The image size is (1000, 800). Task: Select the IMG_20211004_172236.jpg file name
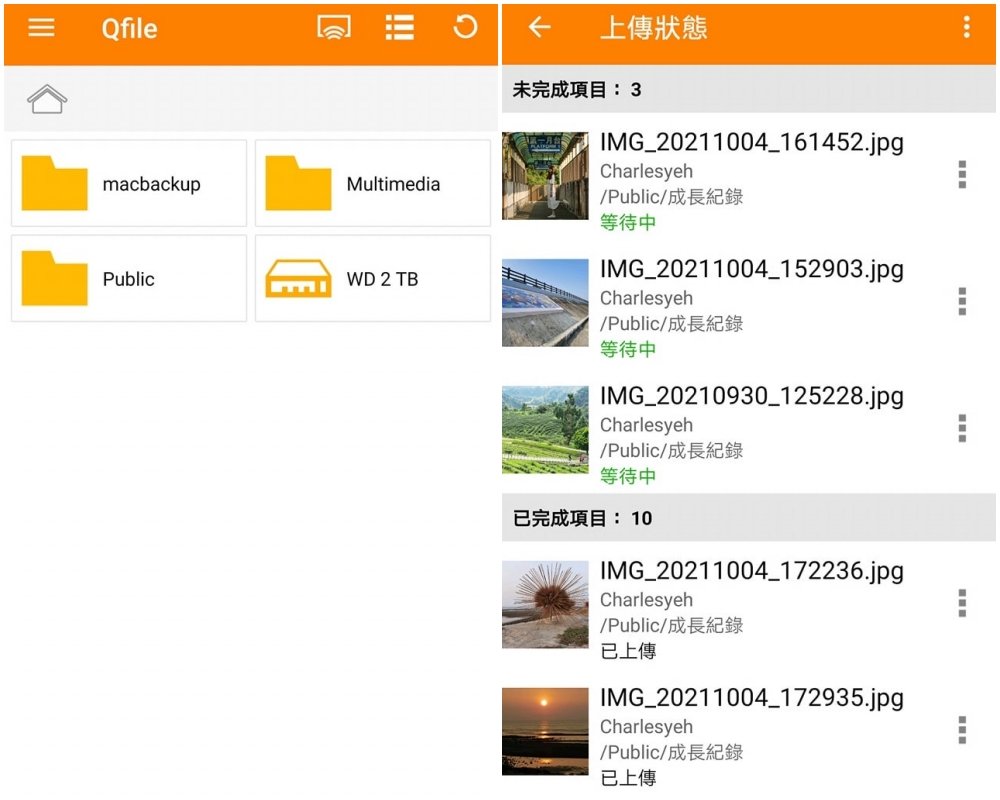pyautogui.click(x=751, y=571)
